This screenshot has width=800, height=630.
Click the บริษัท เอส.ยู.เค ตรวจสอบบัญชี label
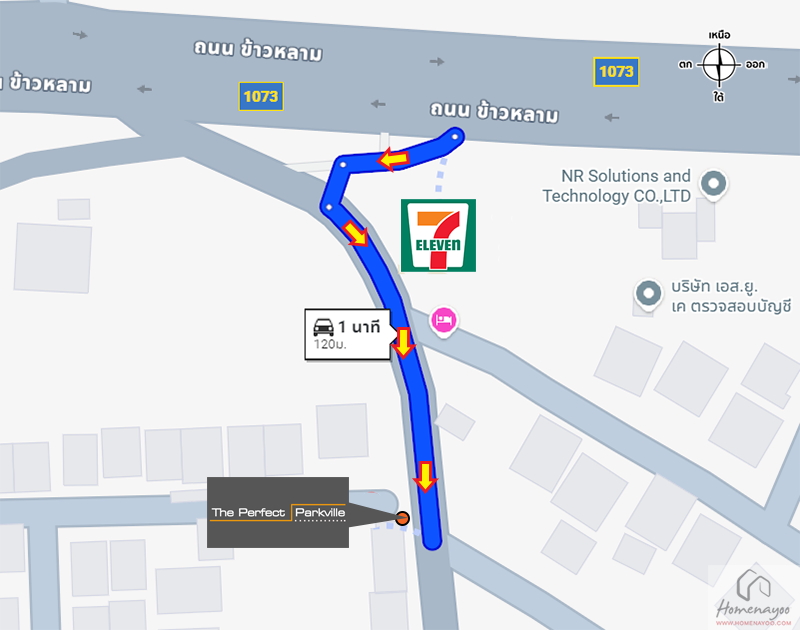730,296
